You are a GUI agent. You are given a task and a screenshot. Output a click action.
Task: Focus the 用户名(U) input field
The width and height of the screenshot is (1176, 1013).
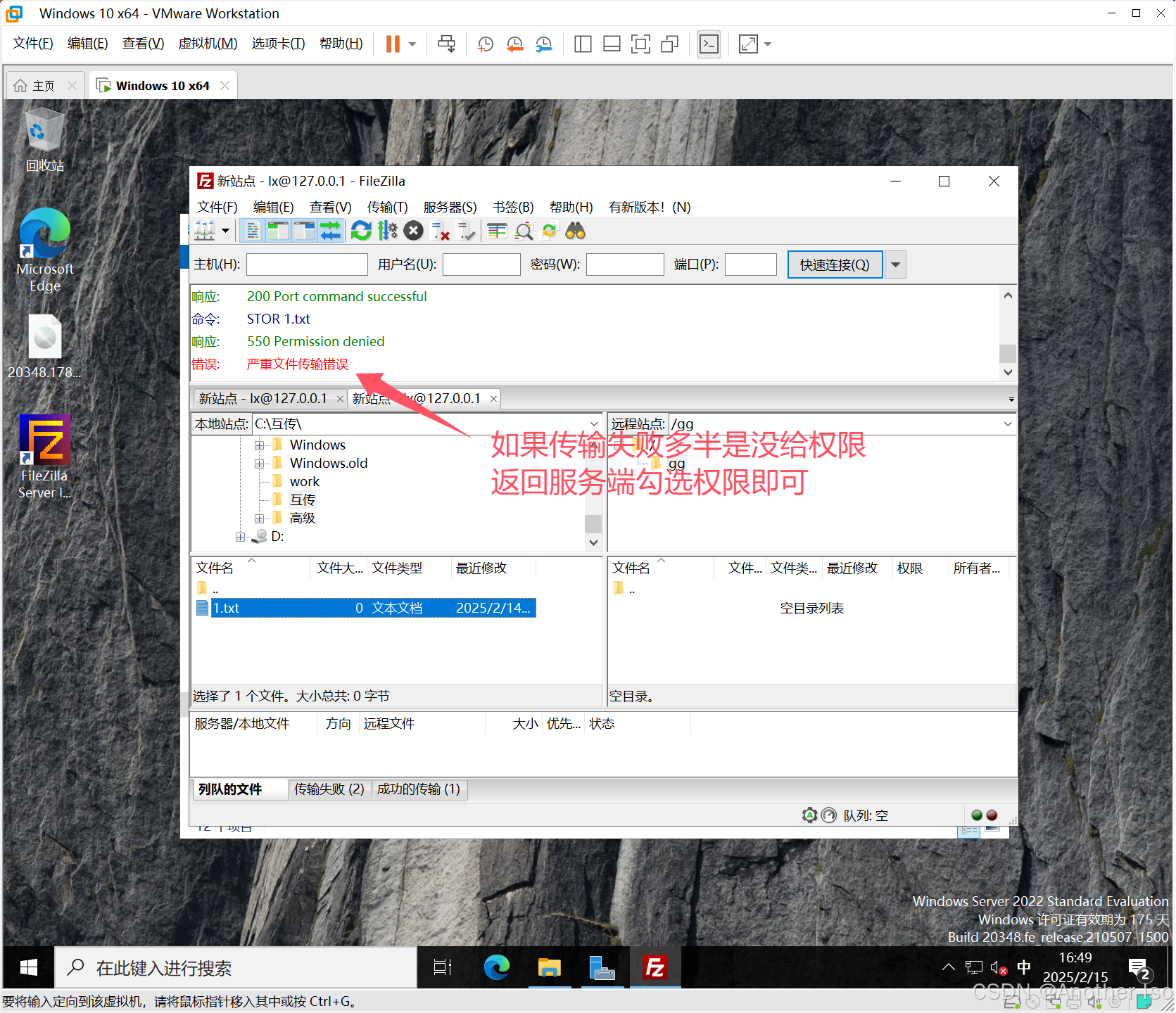[481, 265]
